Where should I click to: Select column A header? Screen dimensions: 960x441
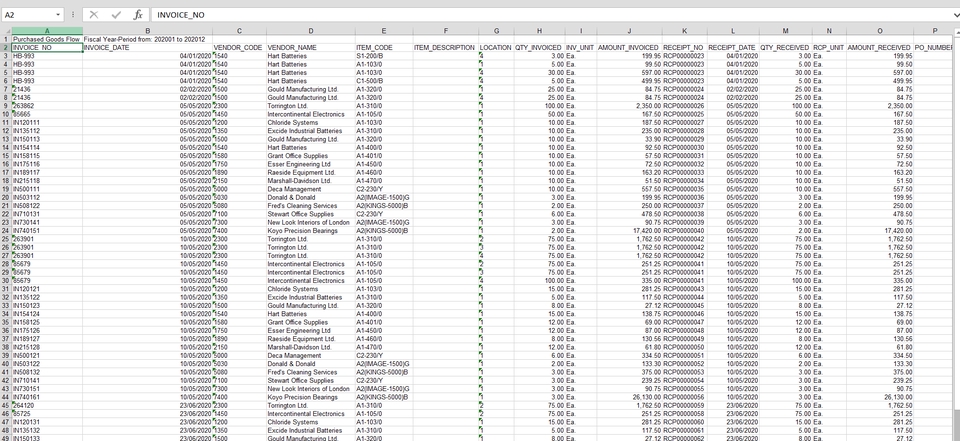pyautogui.click(x=47, y=31)
